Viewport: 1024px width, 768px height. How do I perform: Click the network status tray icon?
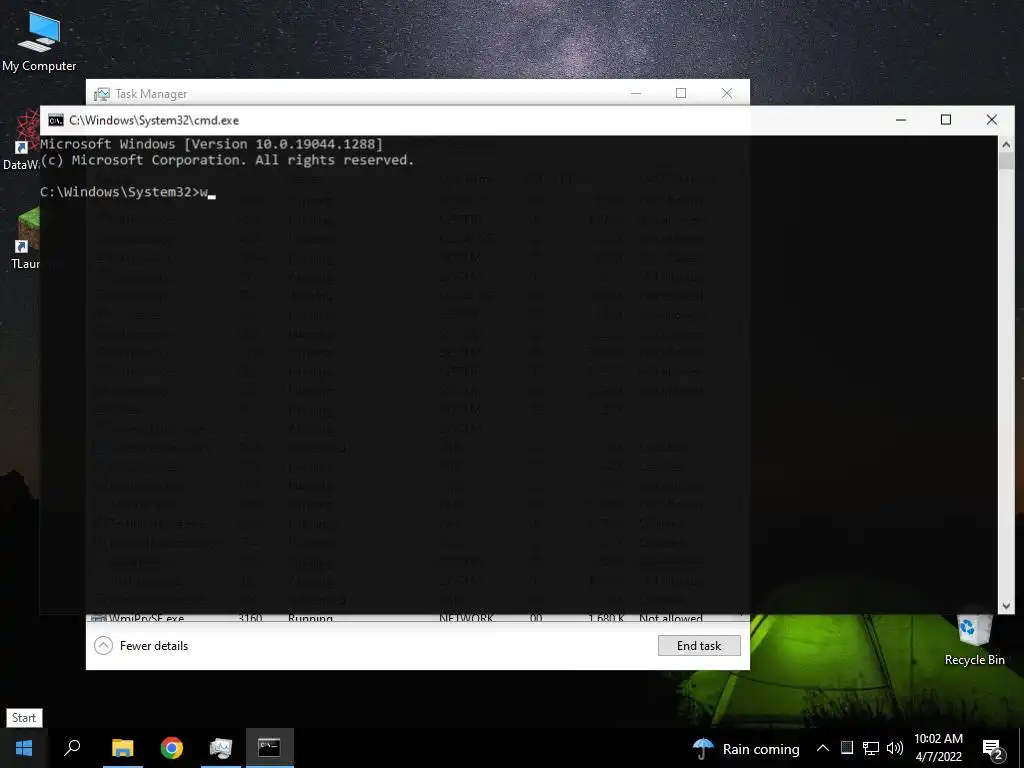pos(871,748)
